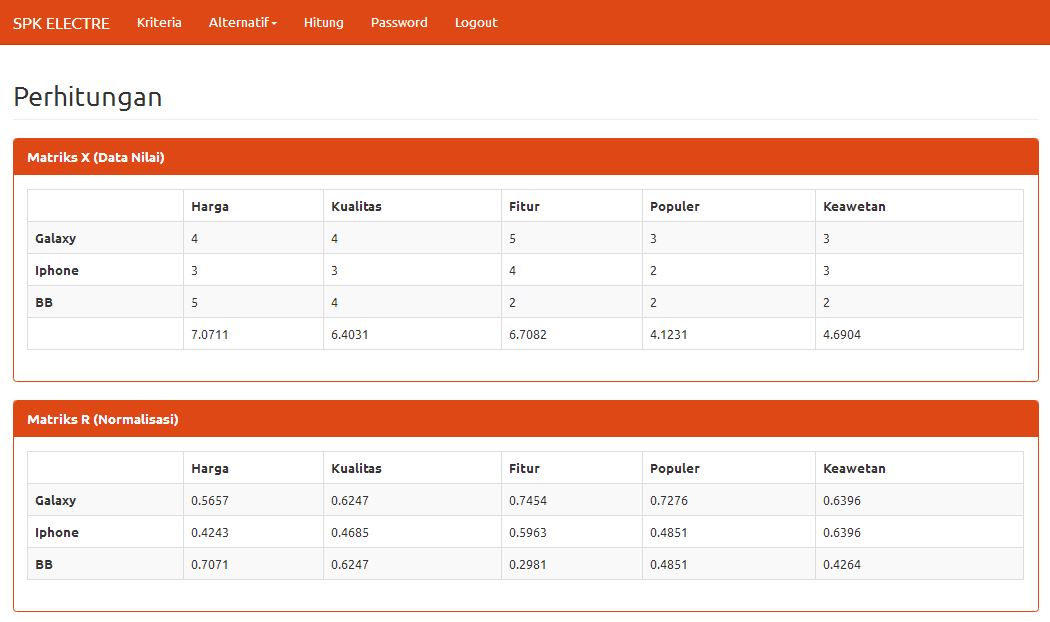Select the BB row label in Matriks X
1050x622 pixels.
(x=44, y=302)
